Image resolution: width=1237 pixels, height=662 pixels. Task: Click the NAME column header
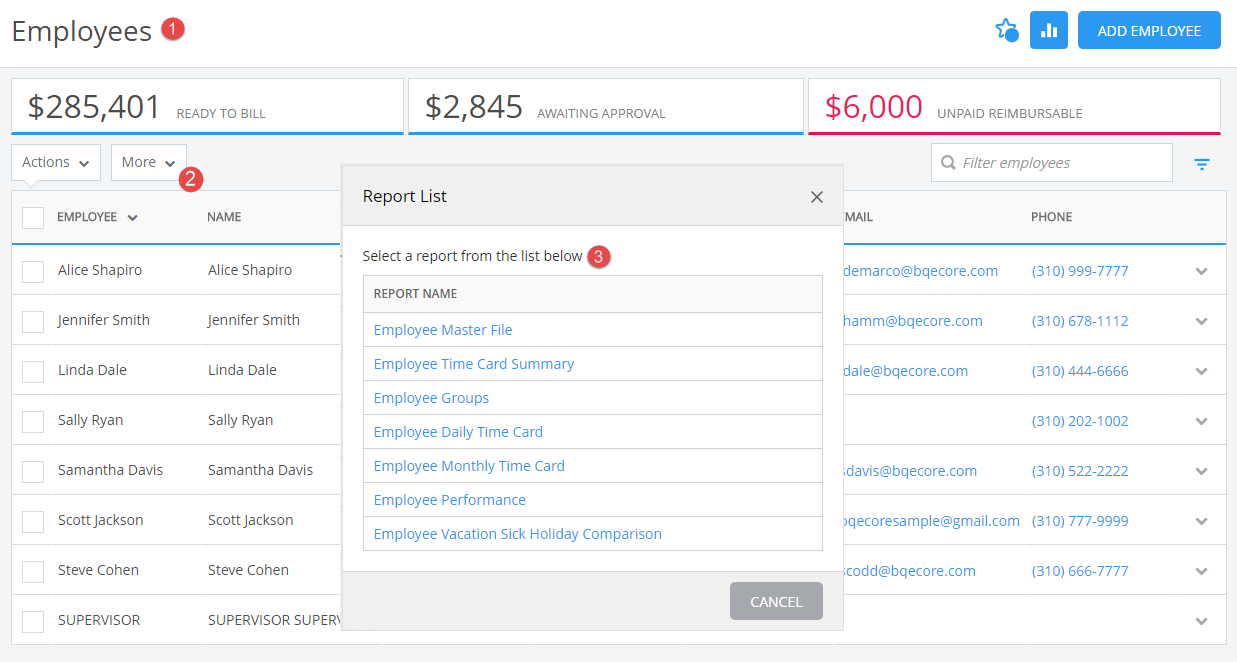tap(224, 217)
